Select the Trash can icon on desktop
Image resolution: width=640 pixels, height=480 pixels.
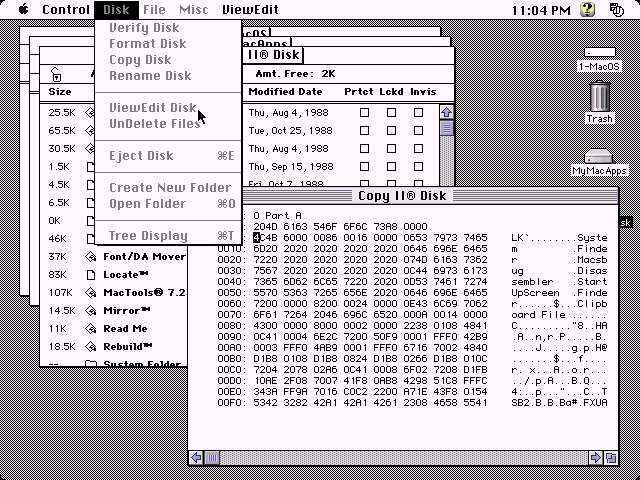point(600,96)
